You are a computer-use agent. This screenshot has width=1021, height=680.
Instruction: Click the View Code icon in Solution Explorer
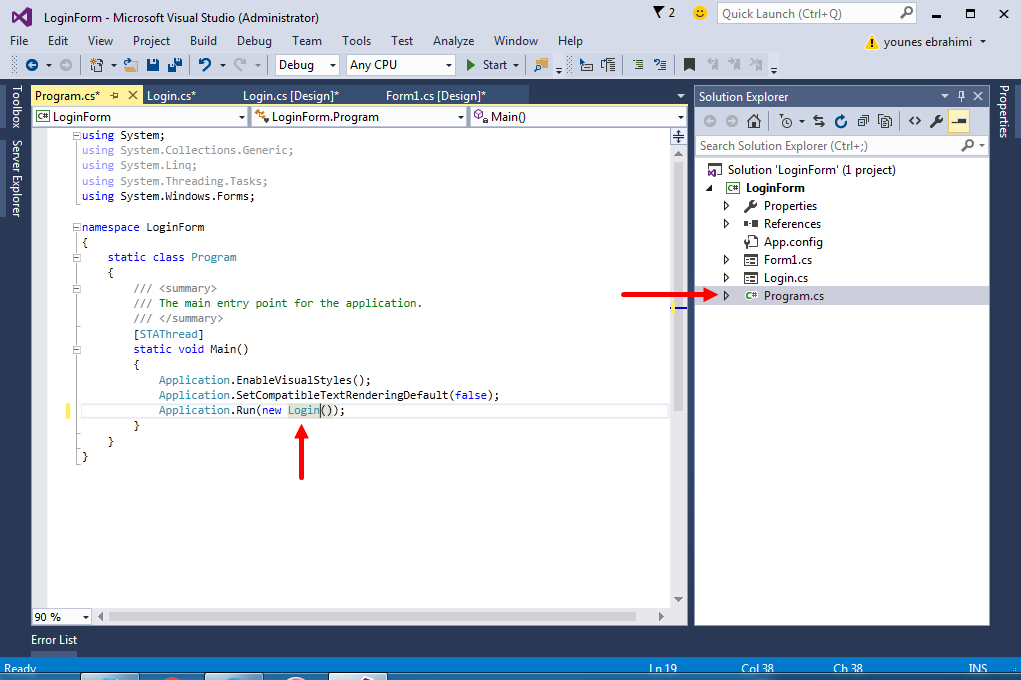(914, 121)
